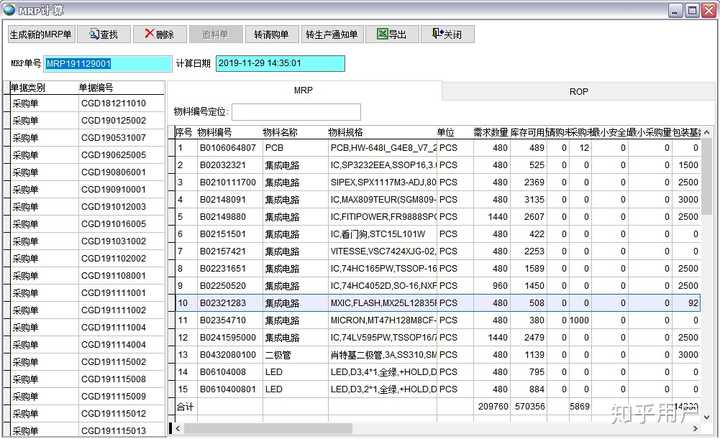720x439 pixels.
Task: Click the 生成新的MRP单 button
Action: [41, 34]
